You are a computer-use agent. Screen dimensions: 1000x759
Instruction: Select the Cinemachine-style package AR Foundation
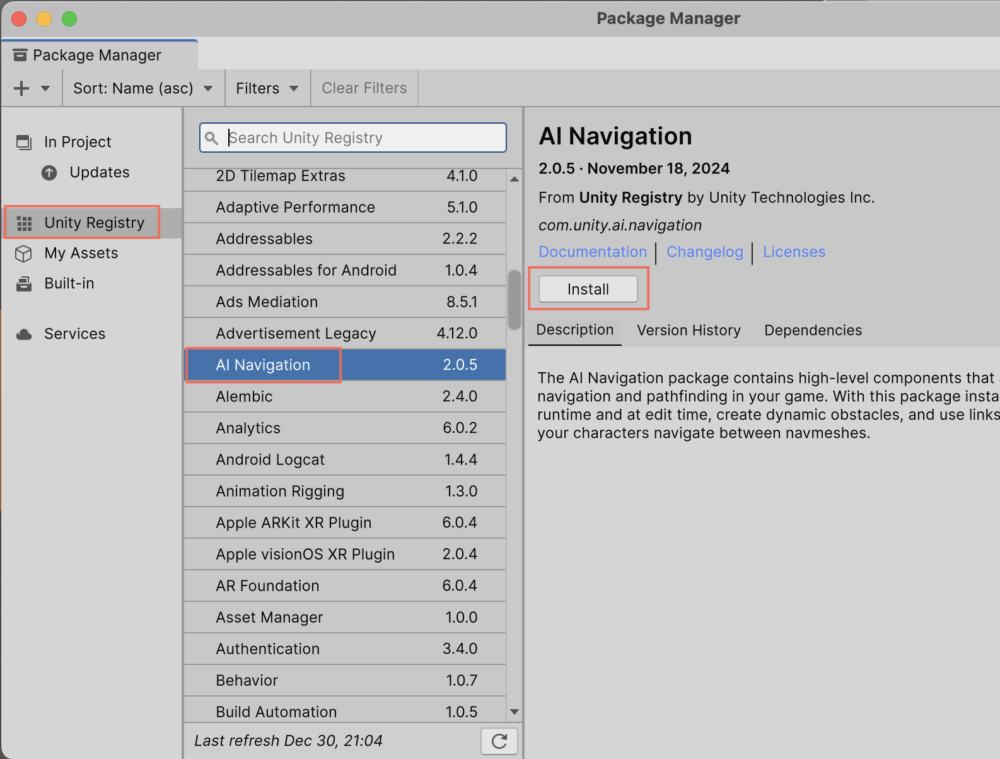tap(300, 585)
